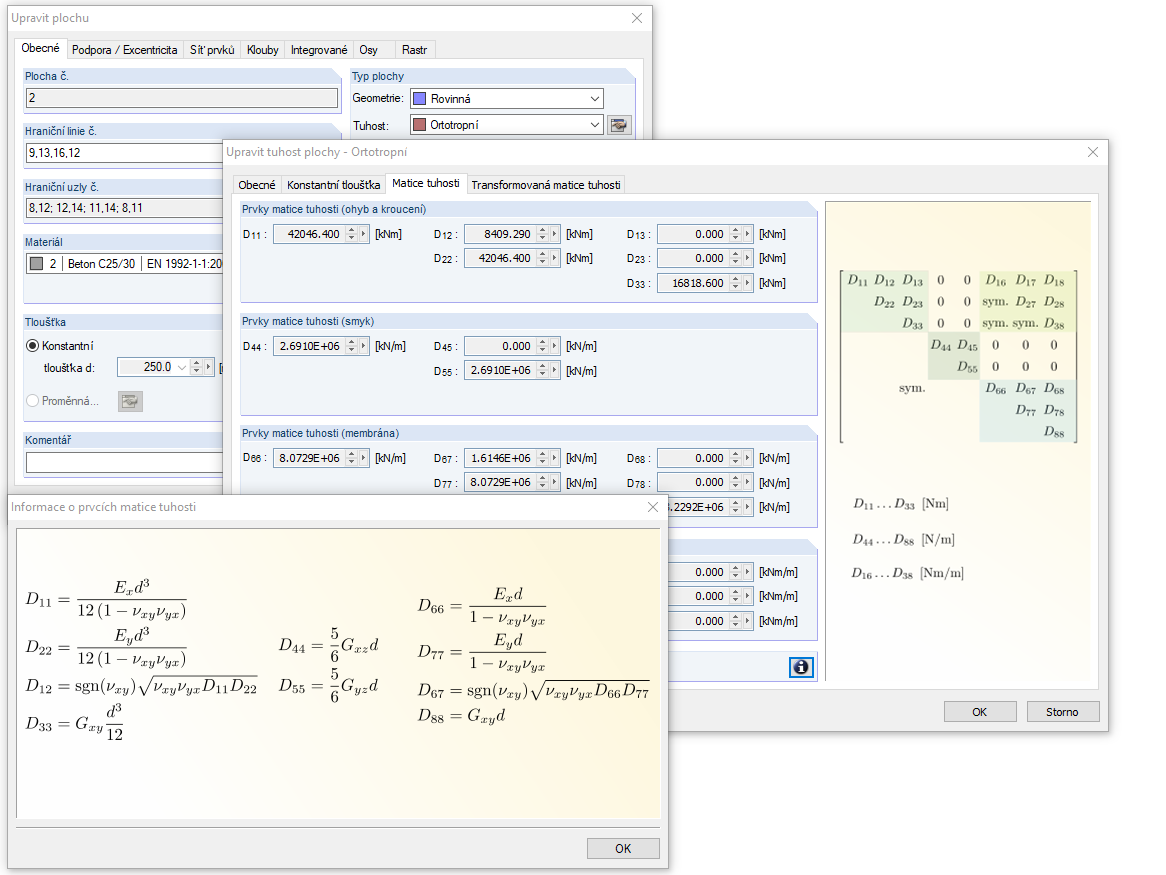Switch to Transformovaná matice tuhosti tab
Image resolution: width=1166 pixels, height=875 pixels.
tap(546, 185)
